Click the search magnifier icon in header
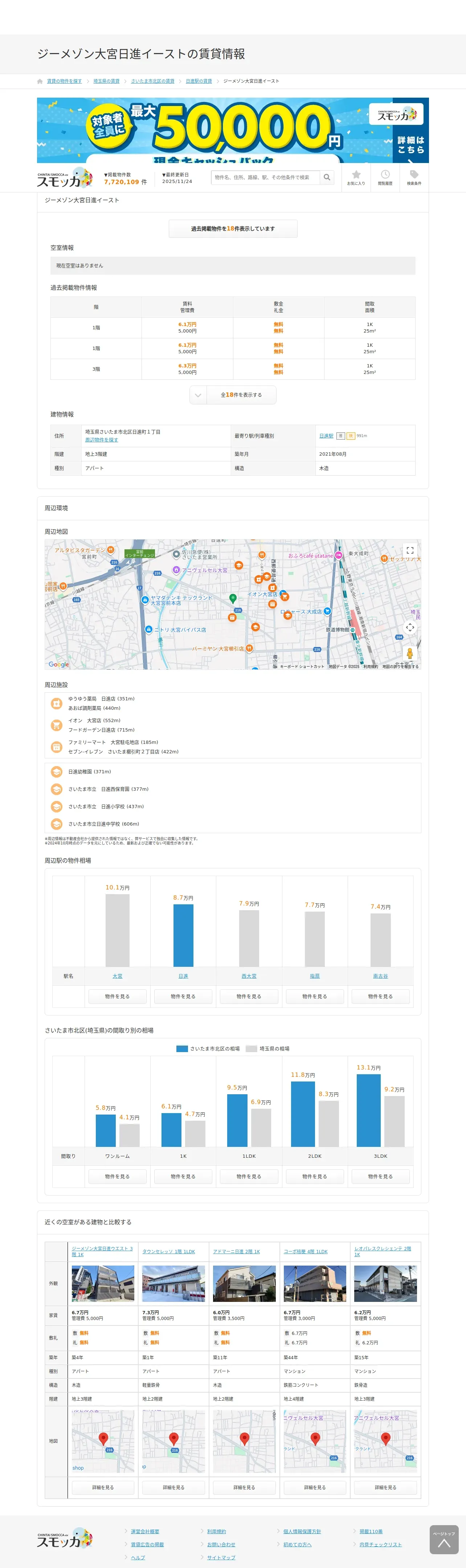 tap(327, 177)
